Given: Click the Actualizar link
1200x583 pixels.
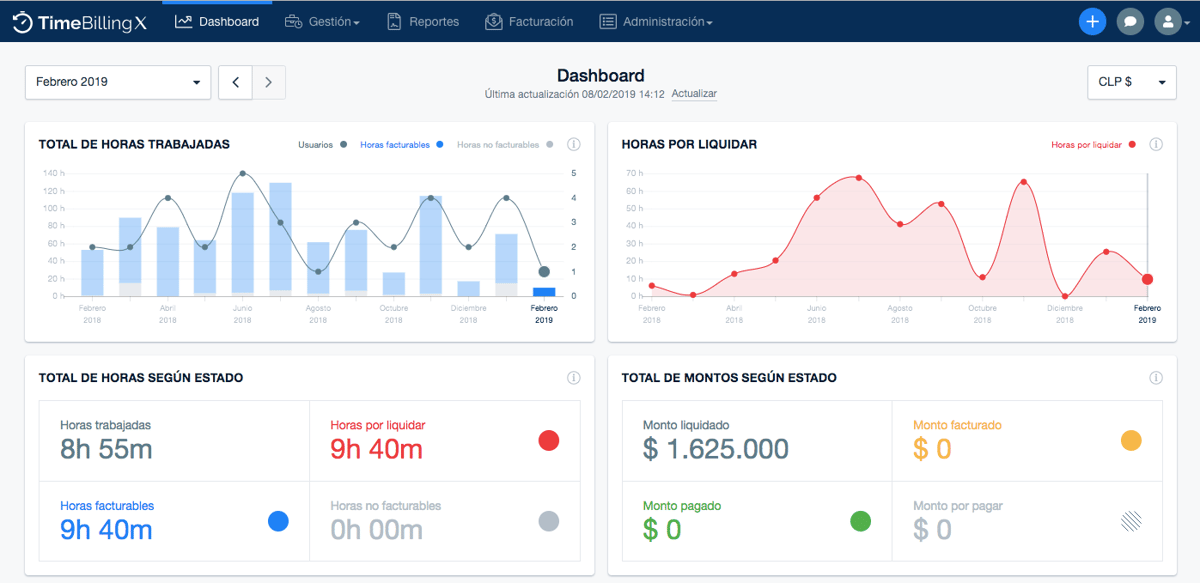Looking at the screenshot, I should (x=694, y=94).
